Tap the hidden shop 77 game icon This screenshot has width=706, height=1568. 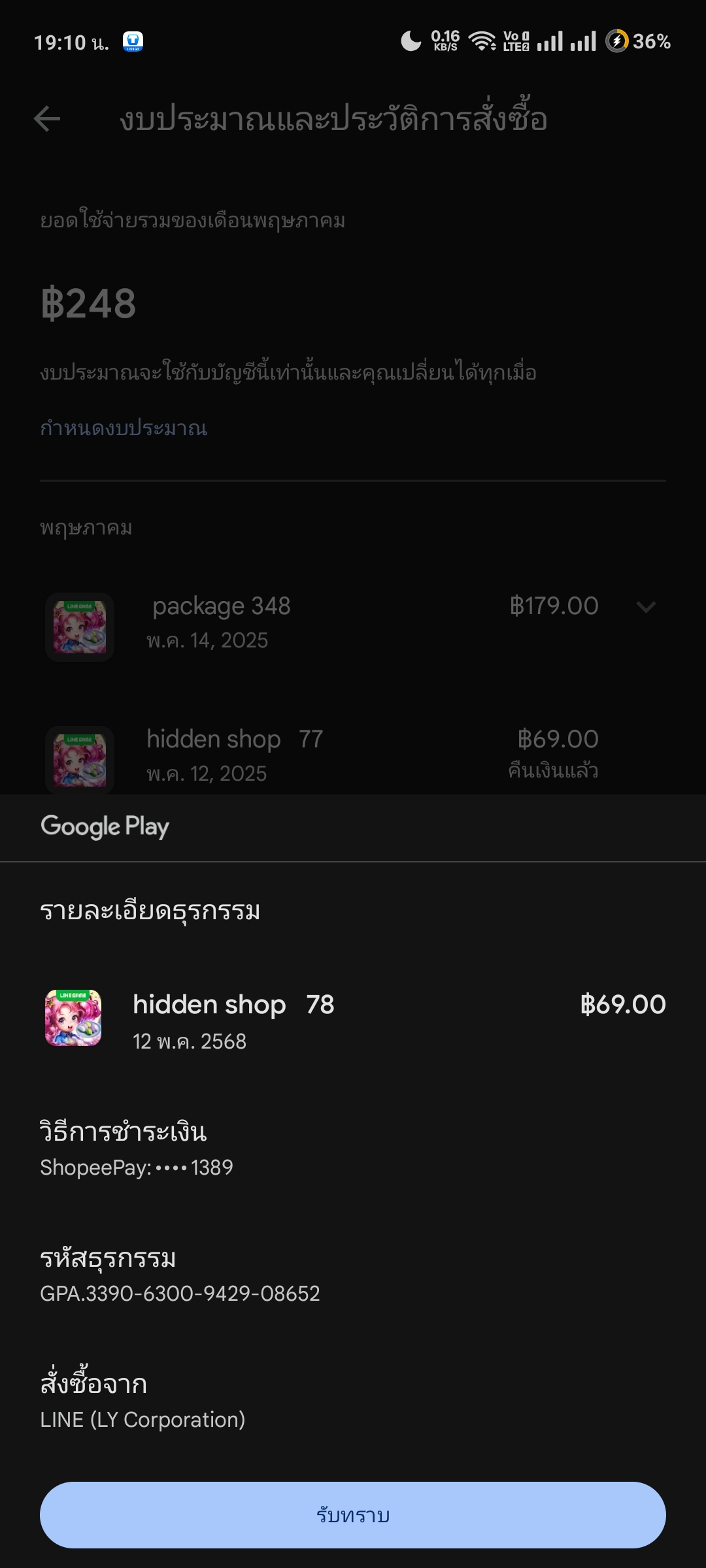[x=80, y=760]
